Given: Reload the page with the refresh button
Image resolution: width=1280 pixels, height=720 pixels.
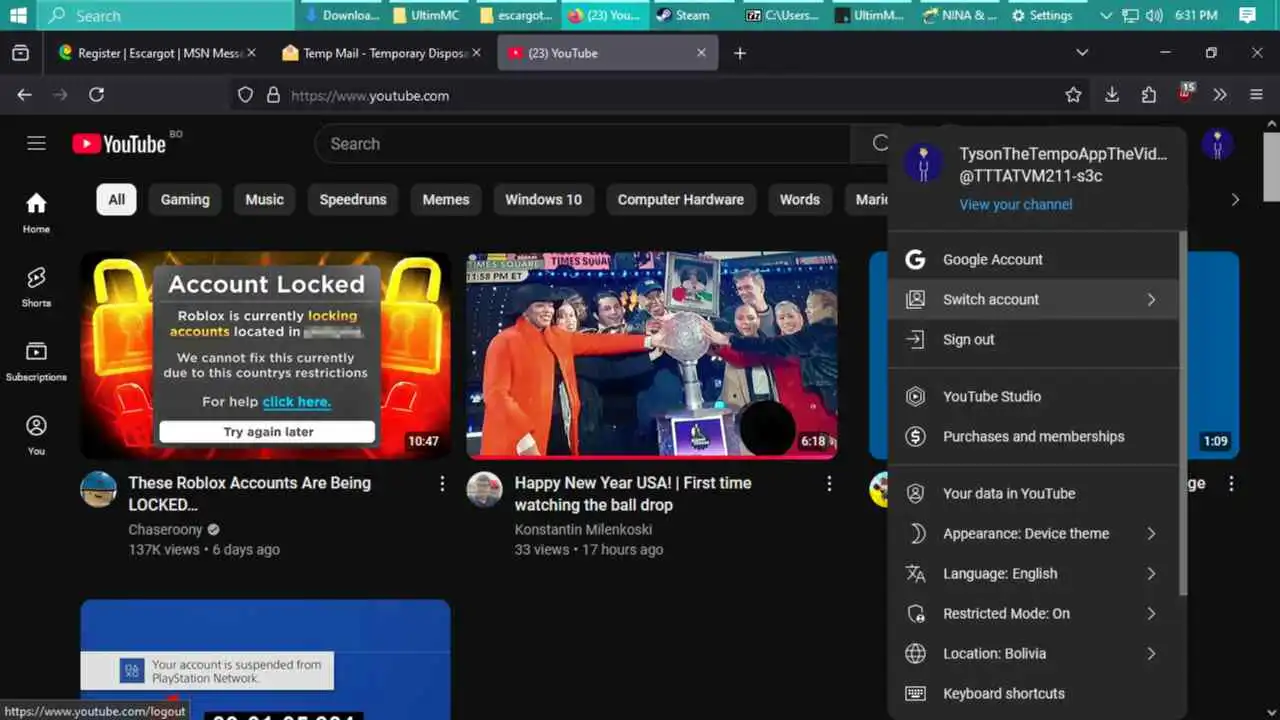Looking at the screenshot, I should (96, 95).
